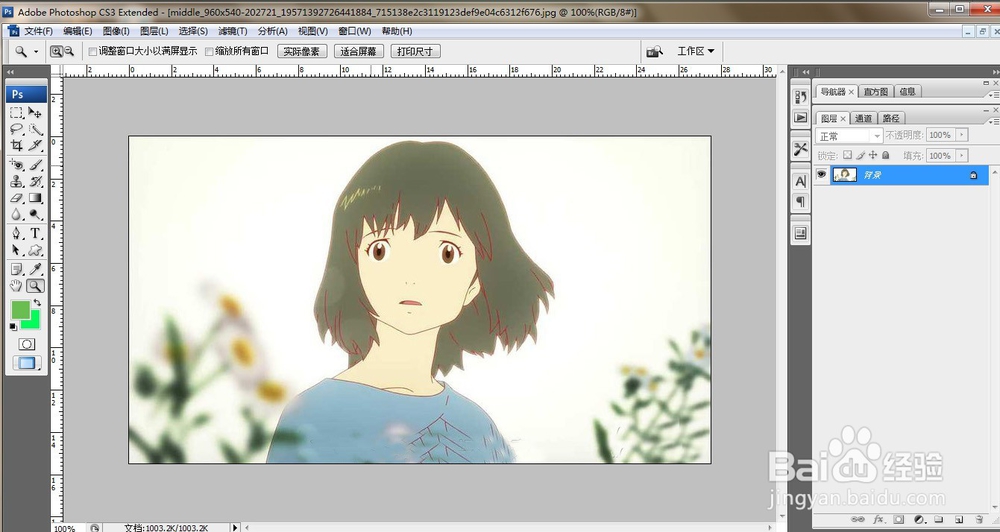This screenshot has height=532, width=1000.
Task: Select the Lasso tool
Action: [17, 129]
